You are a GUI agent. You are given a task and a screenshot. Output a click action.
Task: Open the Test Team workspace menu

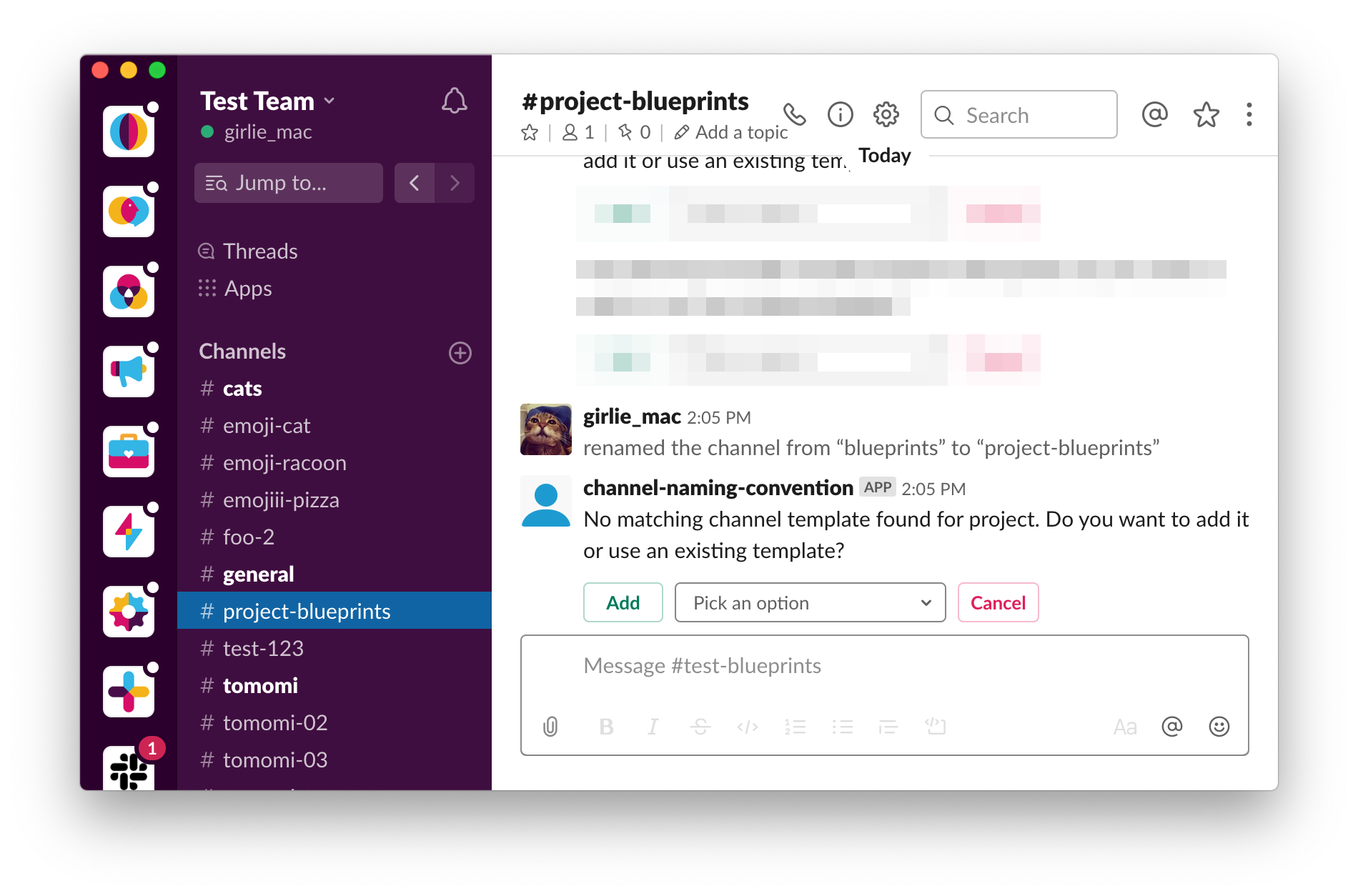(x=266, y=101)
